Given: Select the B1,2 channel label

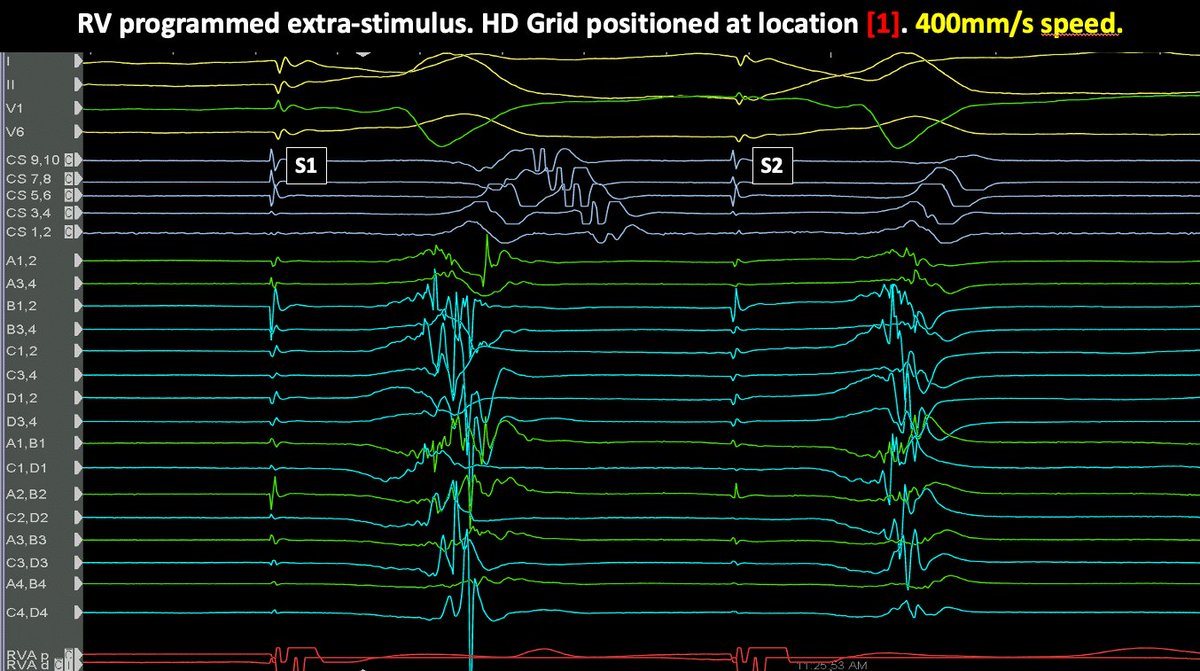Looking at the screenshot, I should 21,306.
